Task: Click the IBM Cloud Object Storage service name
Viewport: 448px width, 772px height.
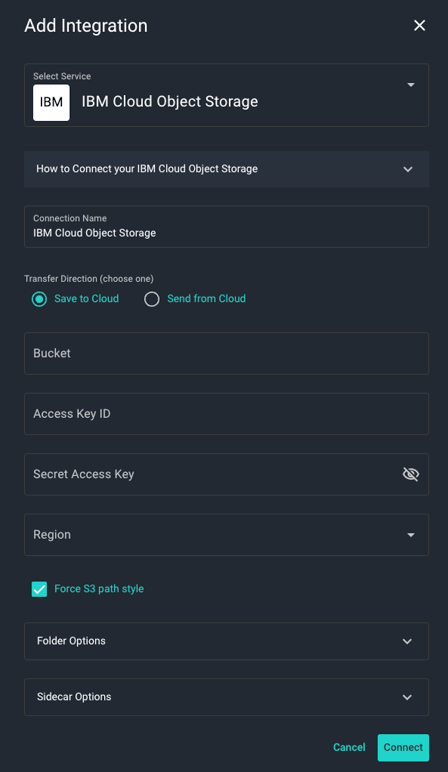Action: coord(170,101)
